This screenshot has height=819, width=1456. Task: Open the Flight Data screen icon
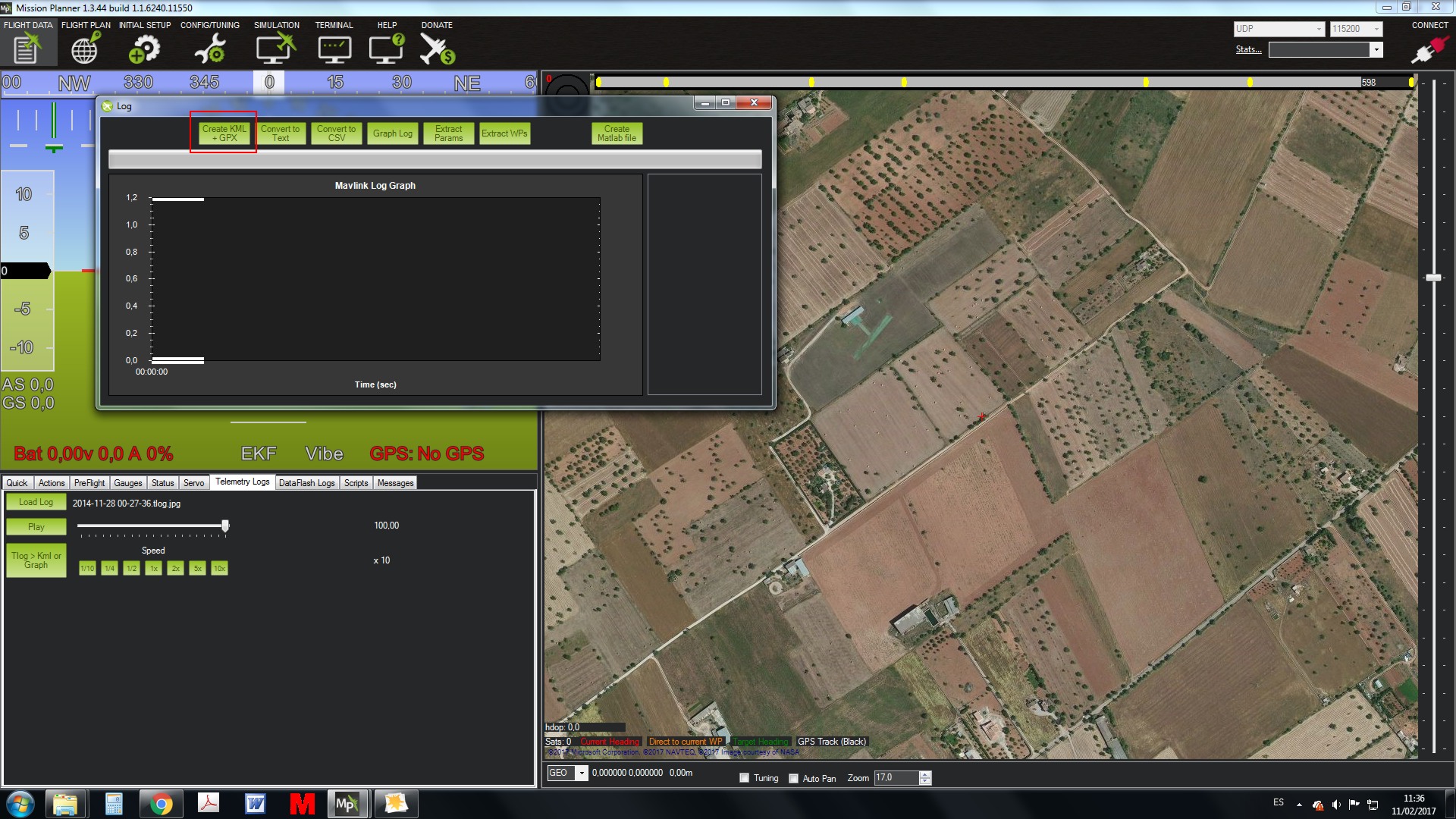click(x=26, y=49)
